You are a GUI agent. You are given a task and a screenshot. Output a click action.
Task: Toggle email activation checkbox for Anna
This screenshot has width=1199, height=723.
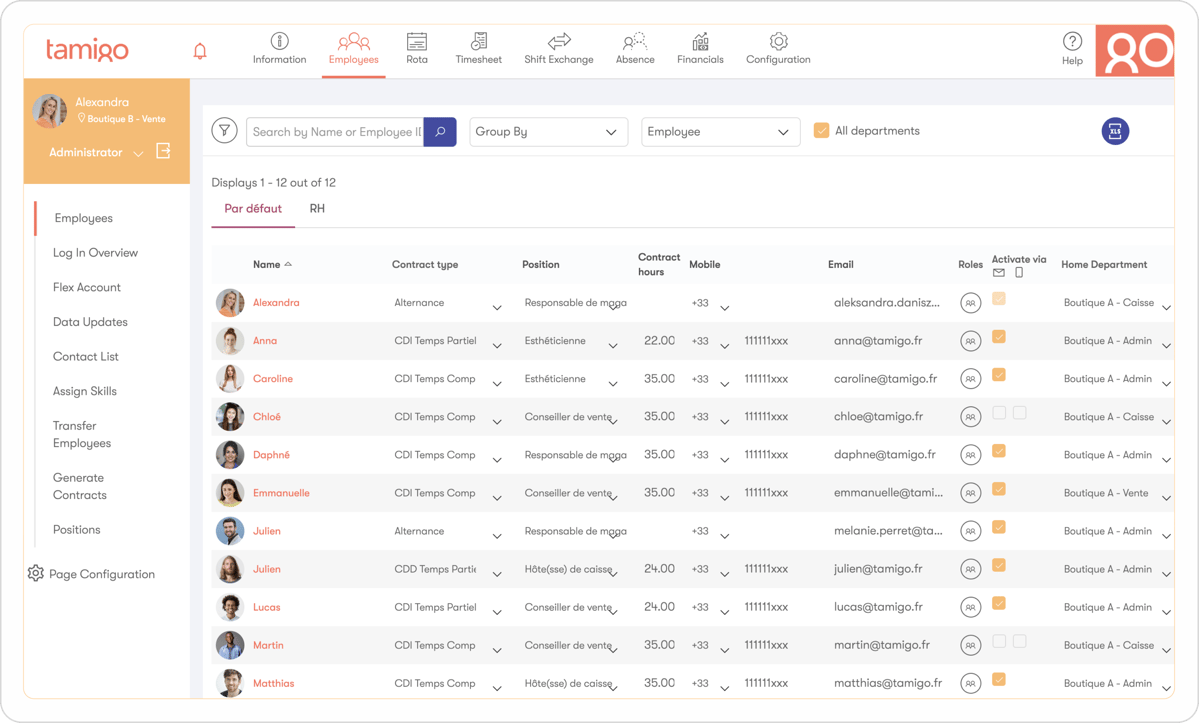coord(999,336)
